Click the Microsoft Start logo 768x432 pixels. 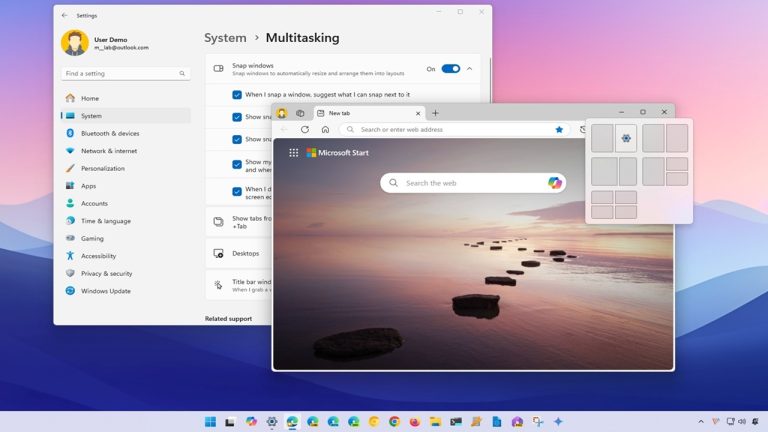pos(337,153)
